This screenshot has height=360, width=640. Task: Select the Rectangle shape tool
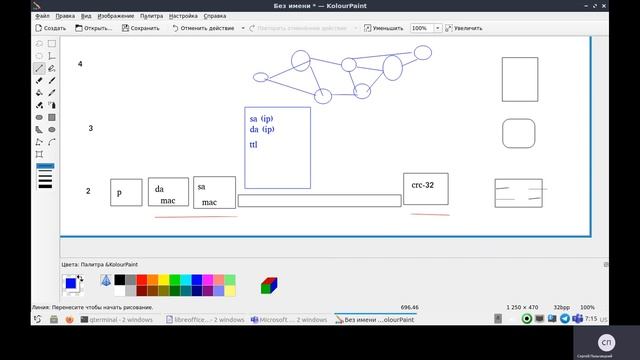tap(52, 117)
